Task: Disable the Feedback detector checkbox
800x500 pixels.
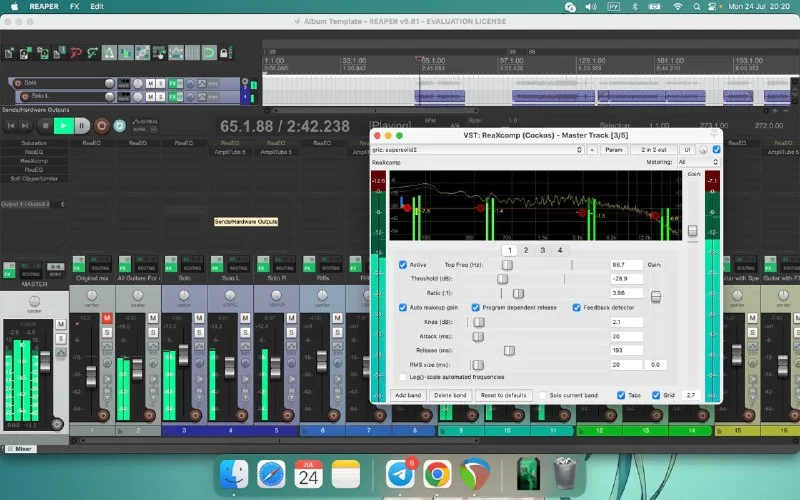Action: click(x=577, y=307)
